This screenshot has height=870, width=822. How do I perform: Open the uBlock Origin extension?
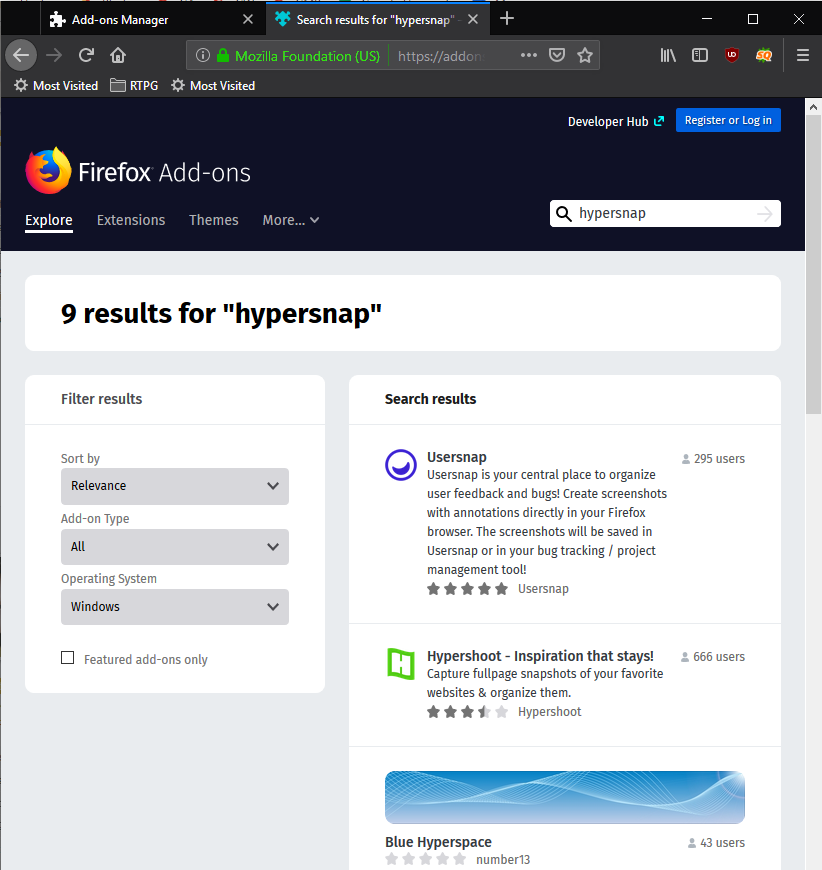pos(732,55)
